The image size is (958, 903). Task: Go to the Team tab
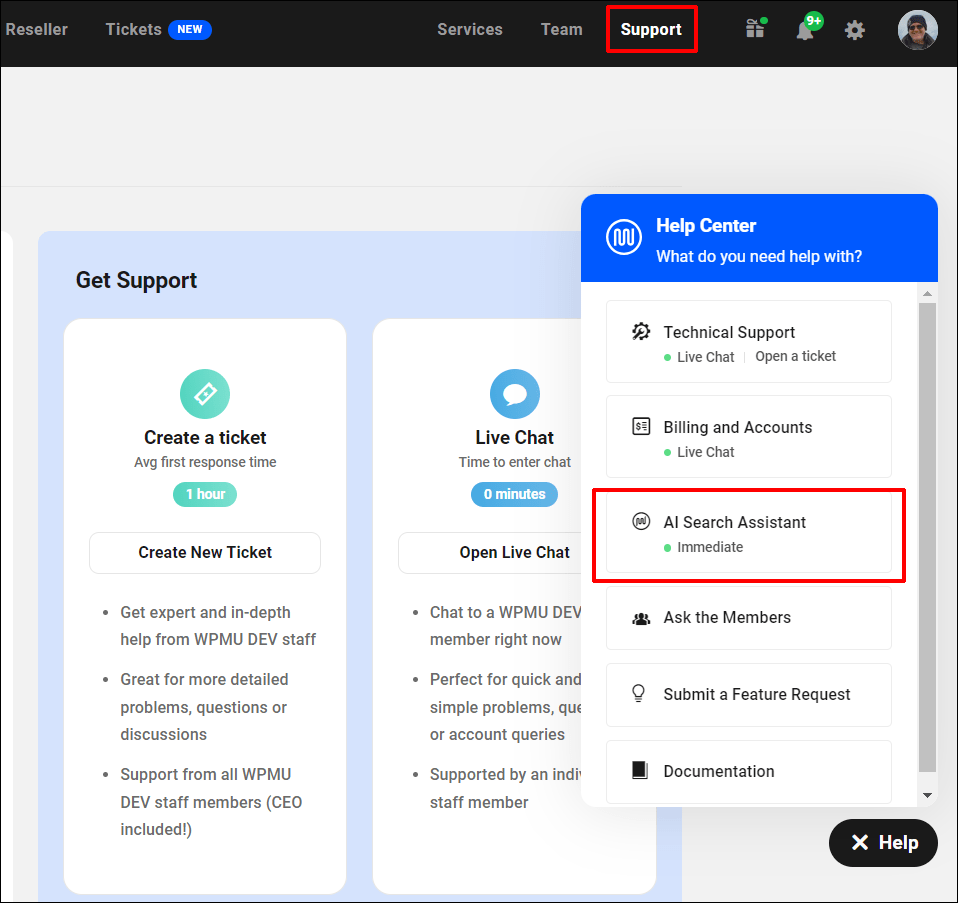pyautogui.click(x=561, y=29)
